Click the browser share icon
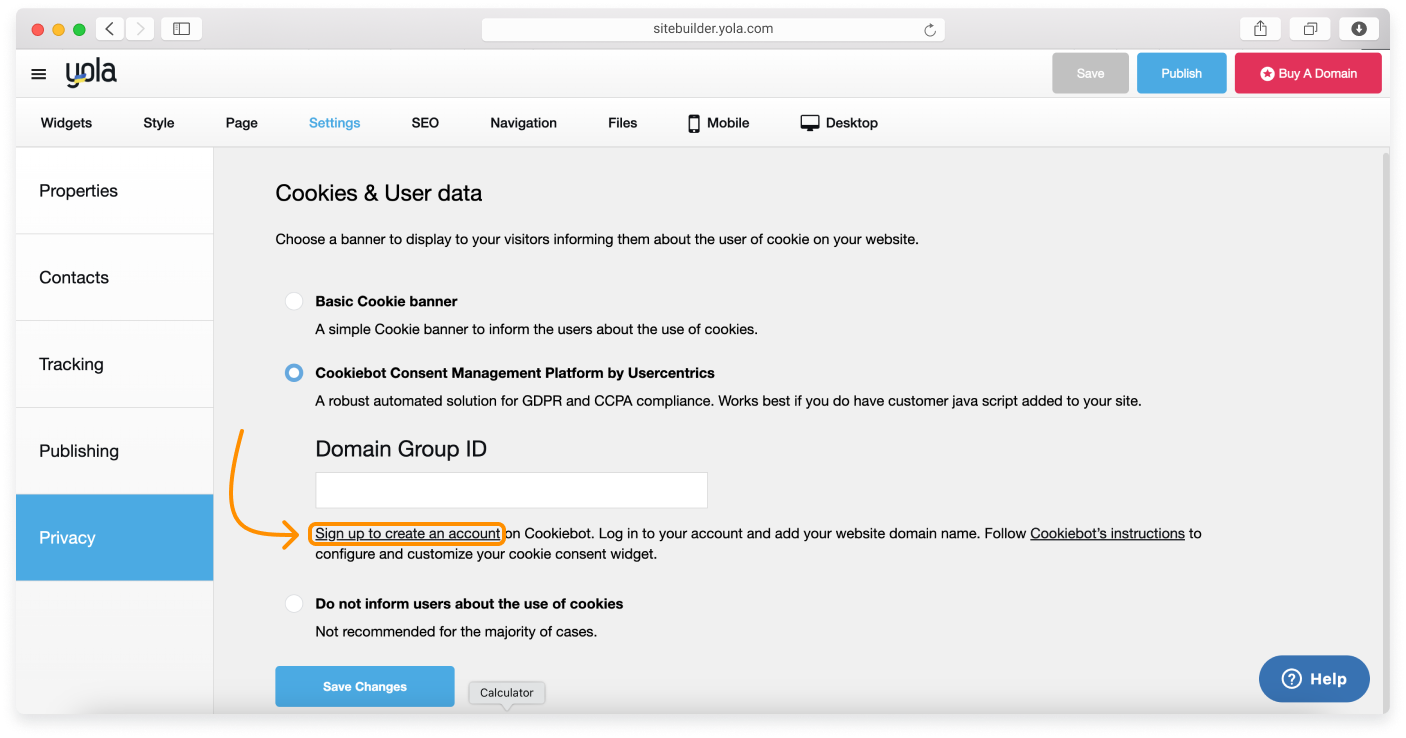This screenshot has height=738, width=1406. 1260,29
